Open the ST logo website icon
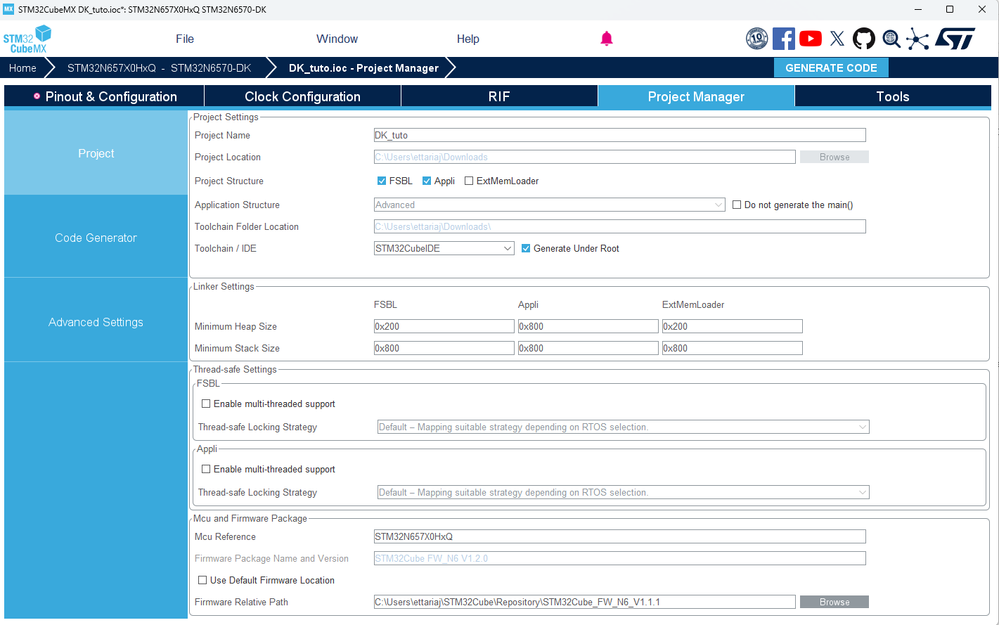This screenshot has height=625, width=999. (955, 39)
